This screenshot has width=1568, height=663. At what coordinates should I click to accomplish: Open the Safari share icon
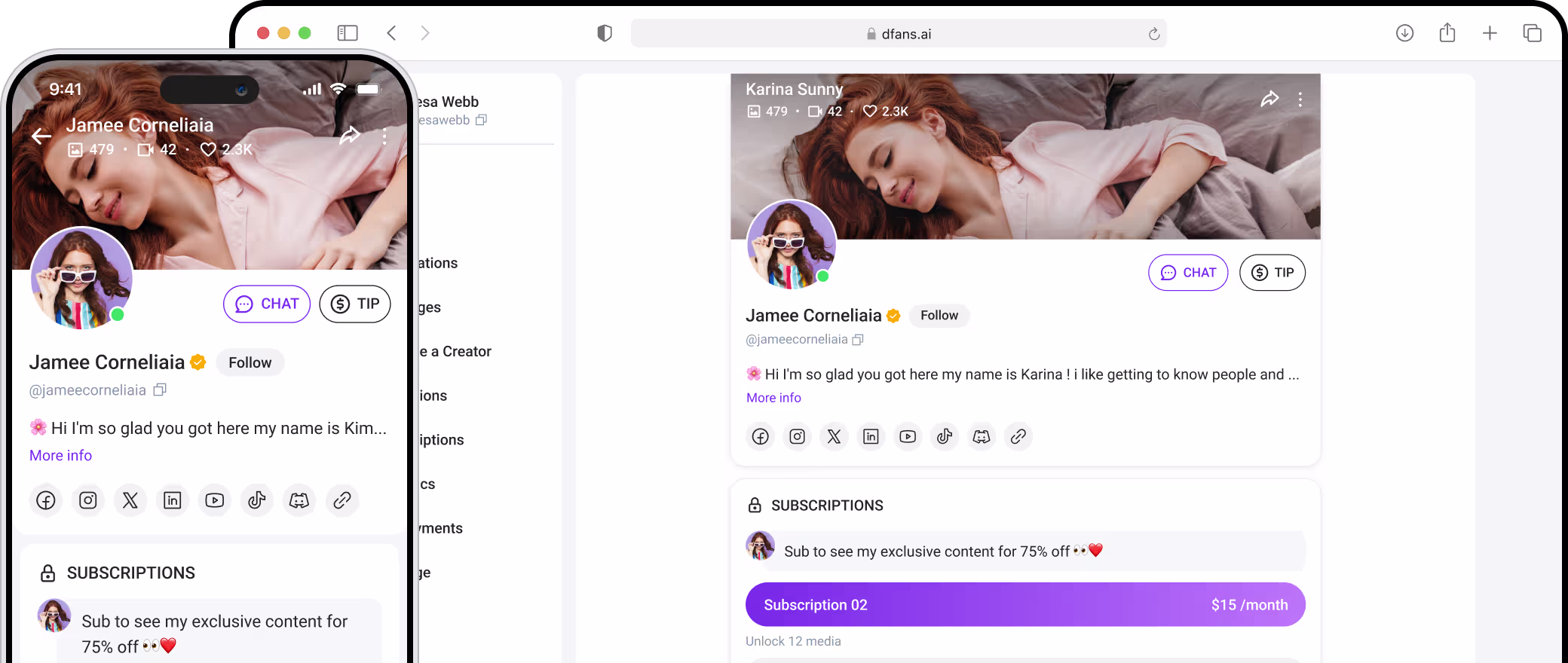tap(1447, 32)
